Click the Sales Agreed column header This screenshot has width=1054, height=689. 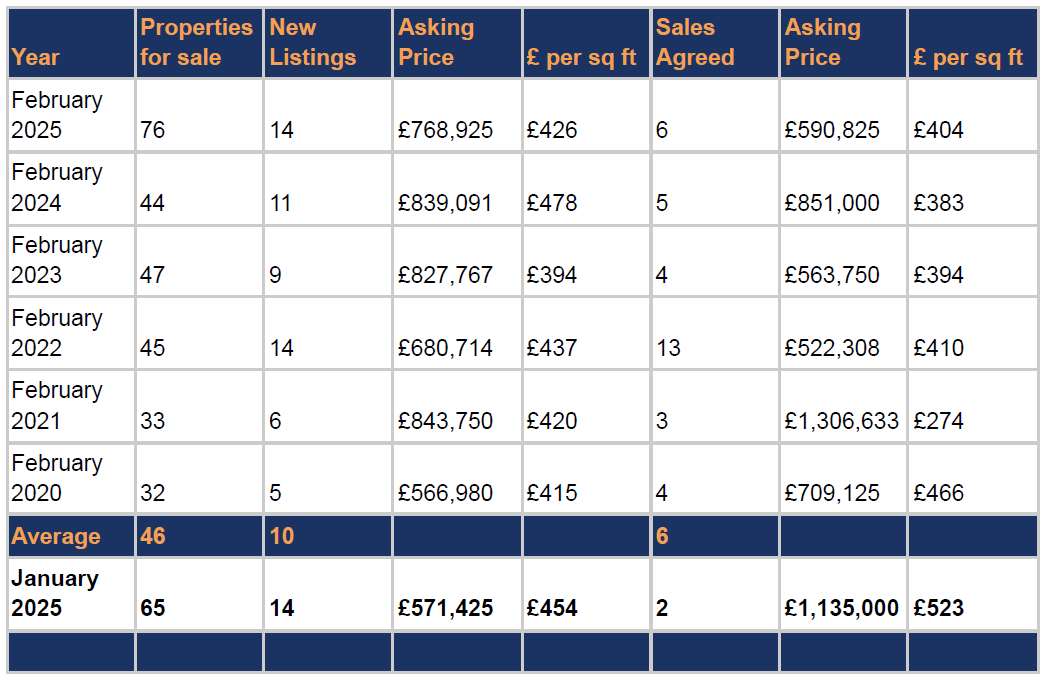tap(695, 43)
